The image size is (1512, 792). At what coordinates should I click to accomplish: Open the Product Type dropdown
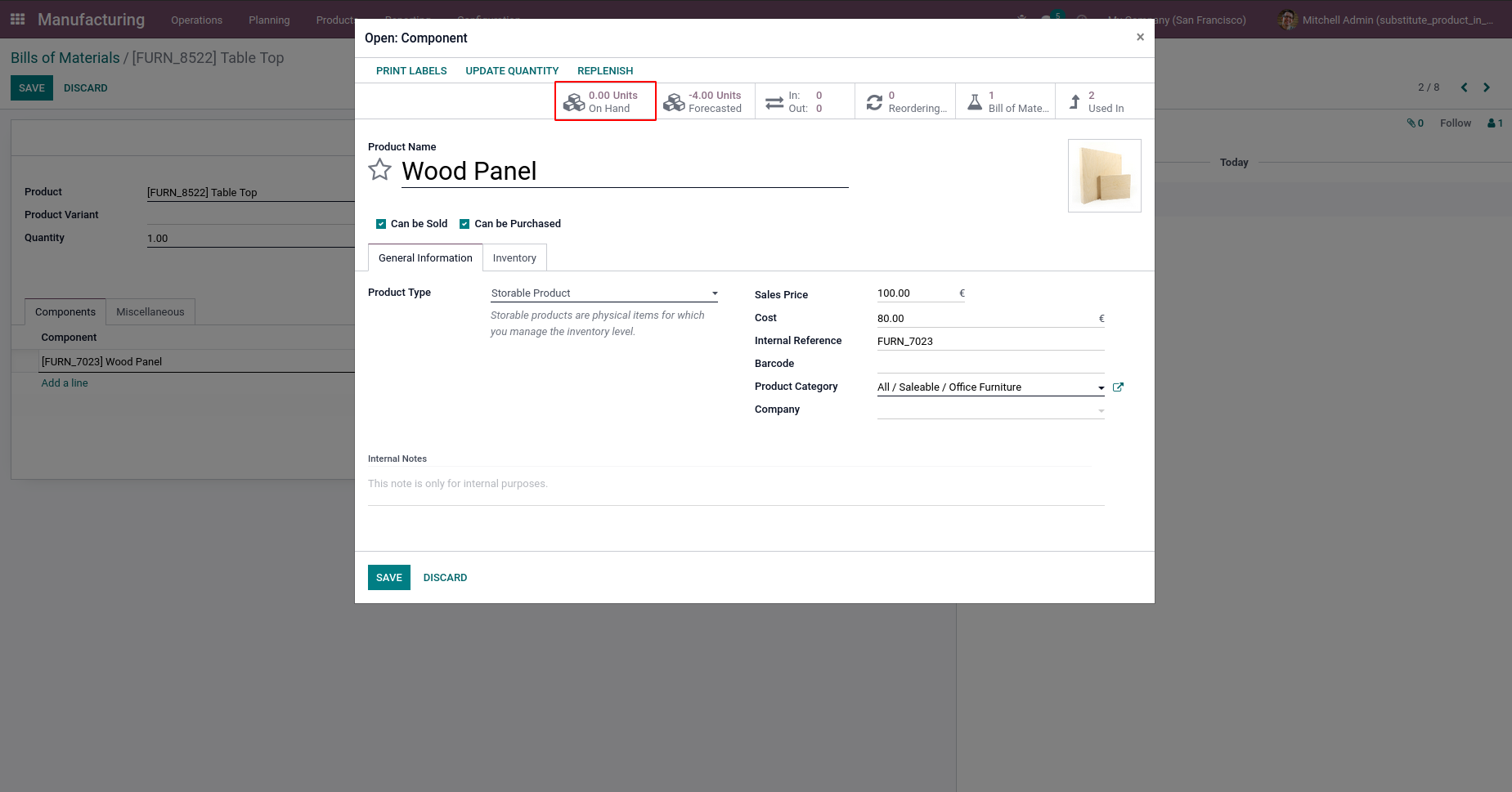(x=604, y=293)
